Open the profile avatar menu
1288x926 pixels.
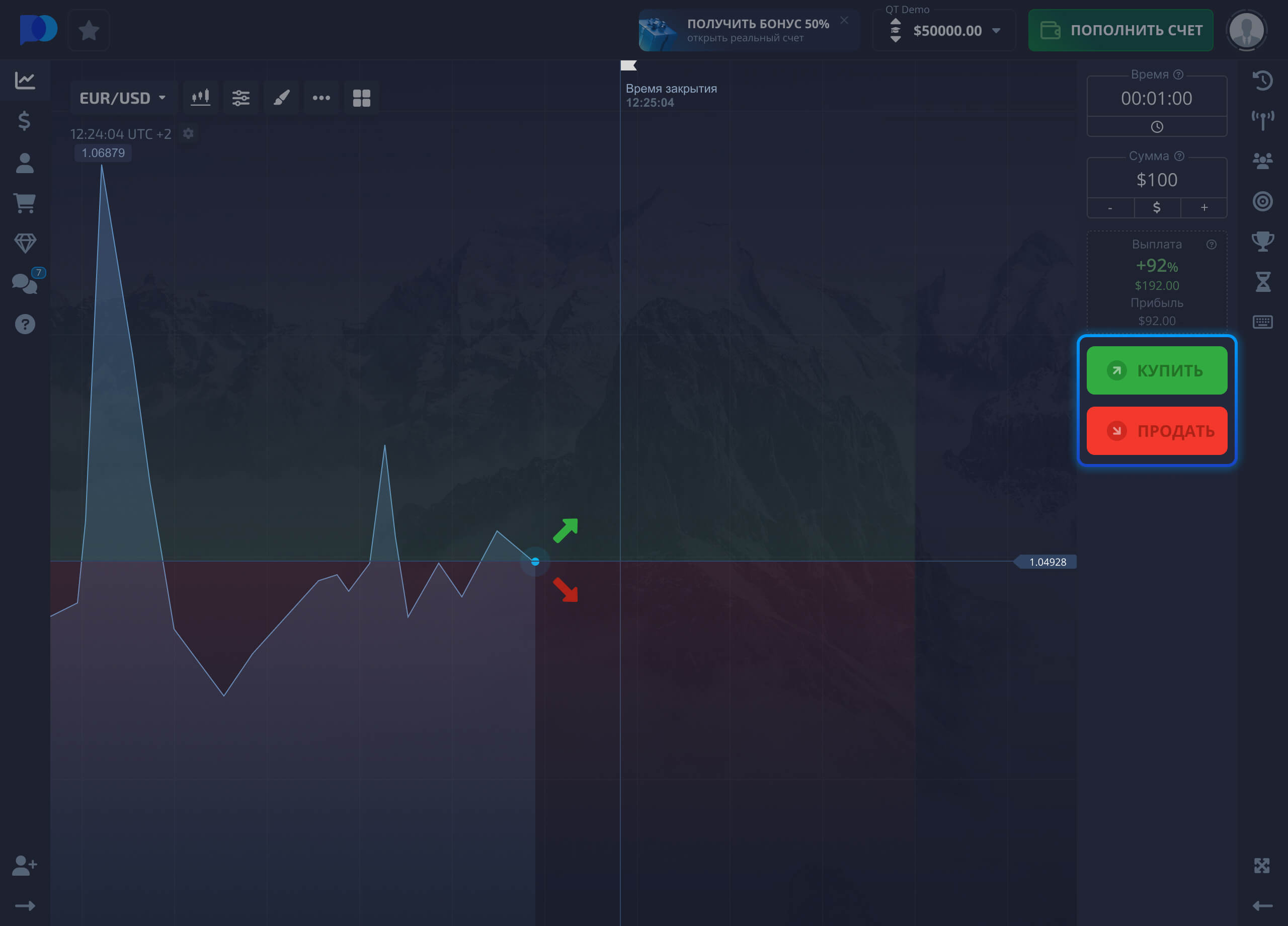coord(1246,30)
